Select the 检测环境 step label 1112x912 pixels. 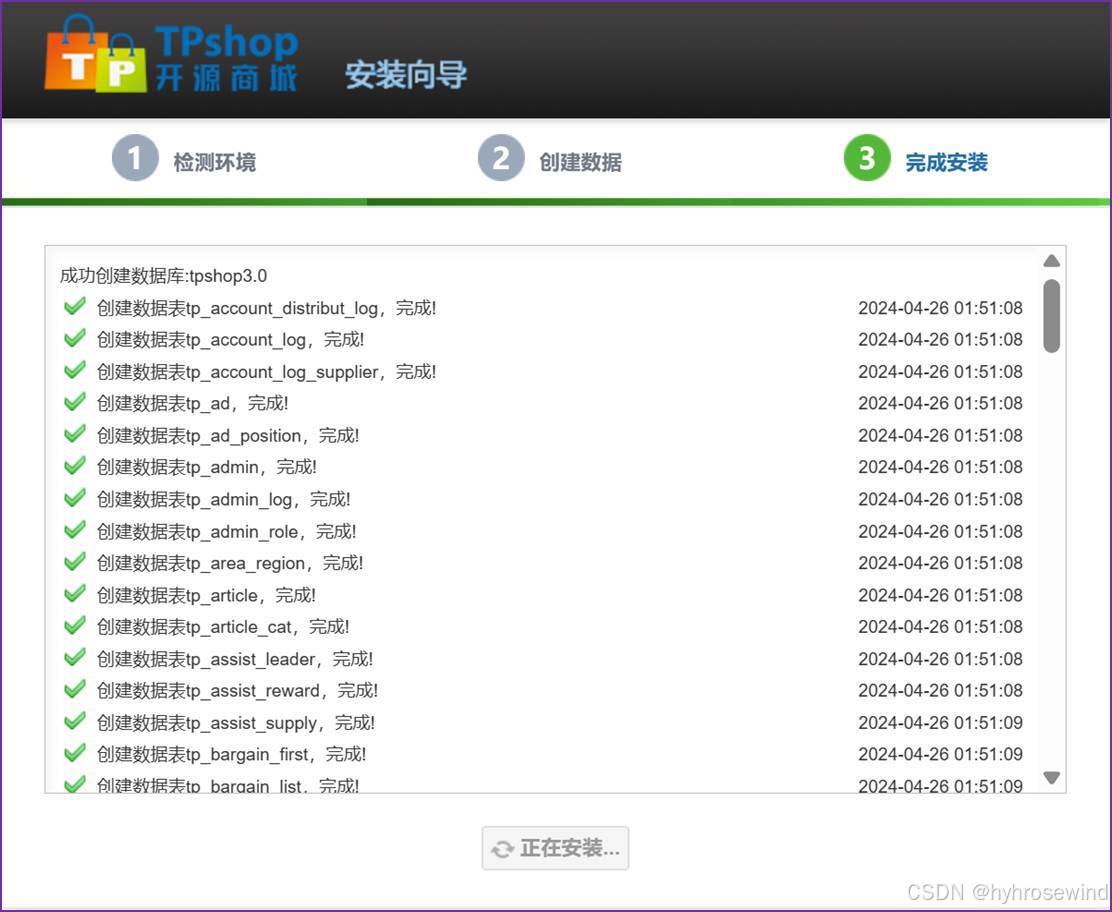(x=215, y=162)
